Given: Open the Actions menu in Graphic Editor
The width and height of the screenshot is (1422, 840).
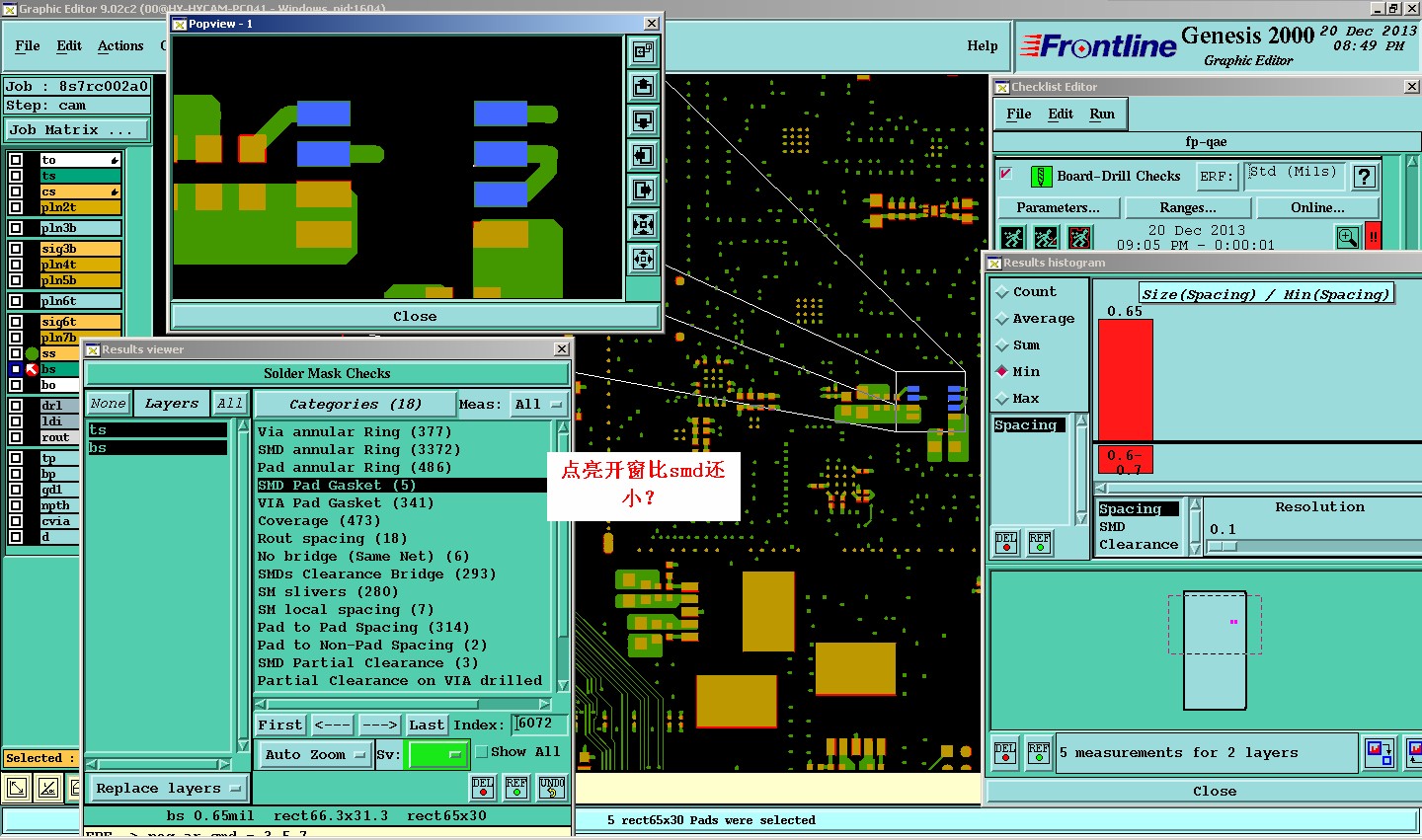Looking at the screenshot, I should click(x=120, y=45).
